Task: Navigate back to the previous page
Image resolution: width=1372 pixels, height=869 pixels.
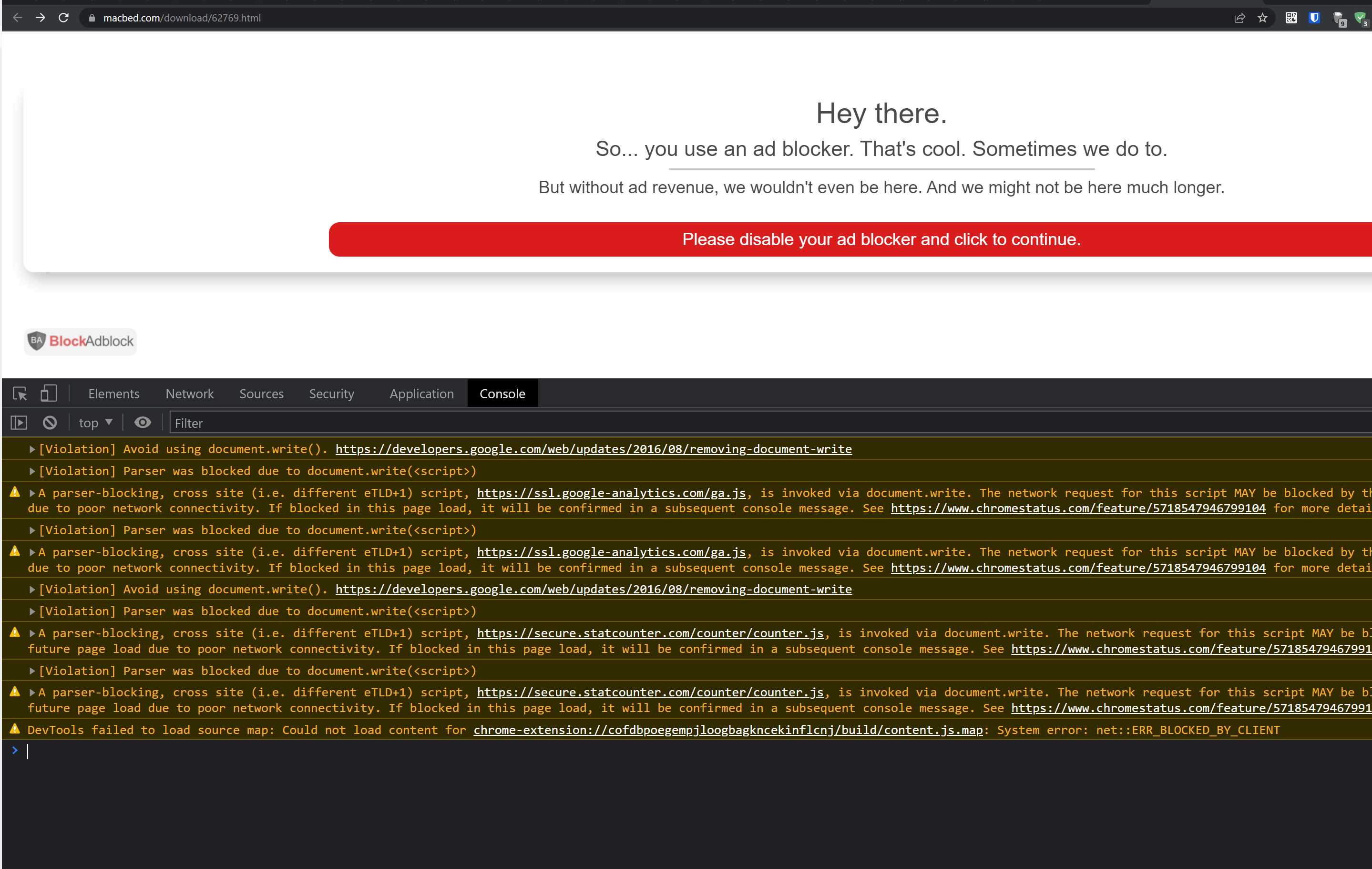Action: [x=18, y=18]
